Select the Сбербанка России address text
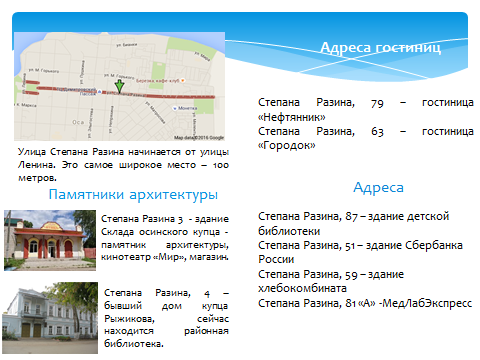Screen dimensions: 480x360 (360, 252)
